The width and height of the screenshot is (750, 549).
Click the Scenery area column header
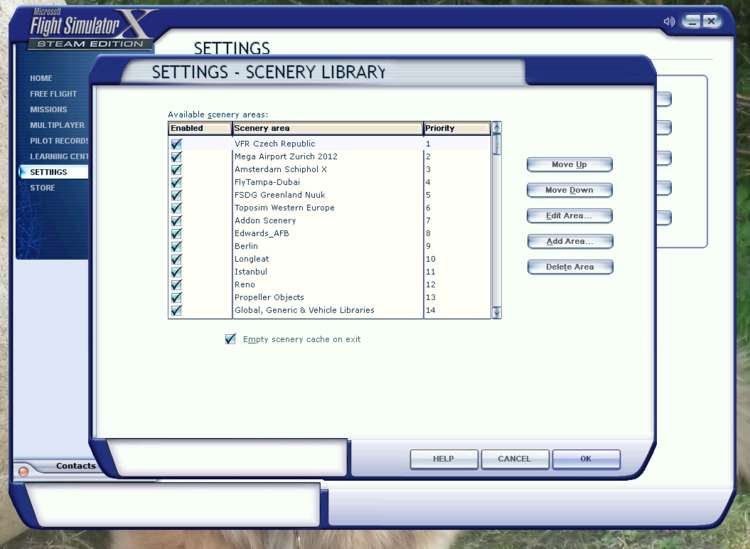point(328,128)
